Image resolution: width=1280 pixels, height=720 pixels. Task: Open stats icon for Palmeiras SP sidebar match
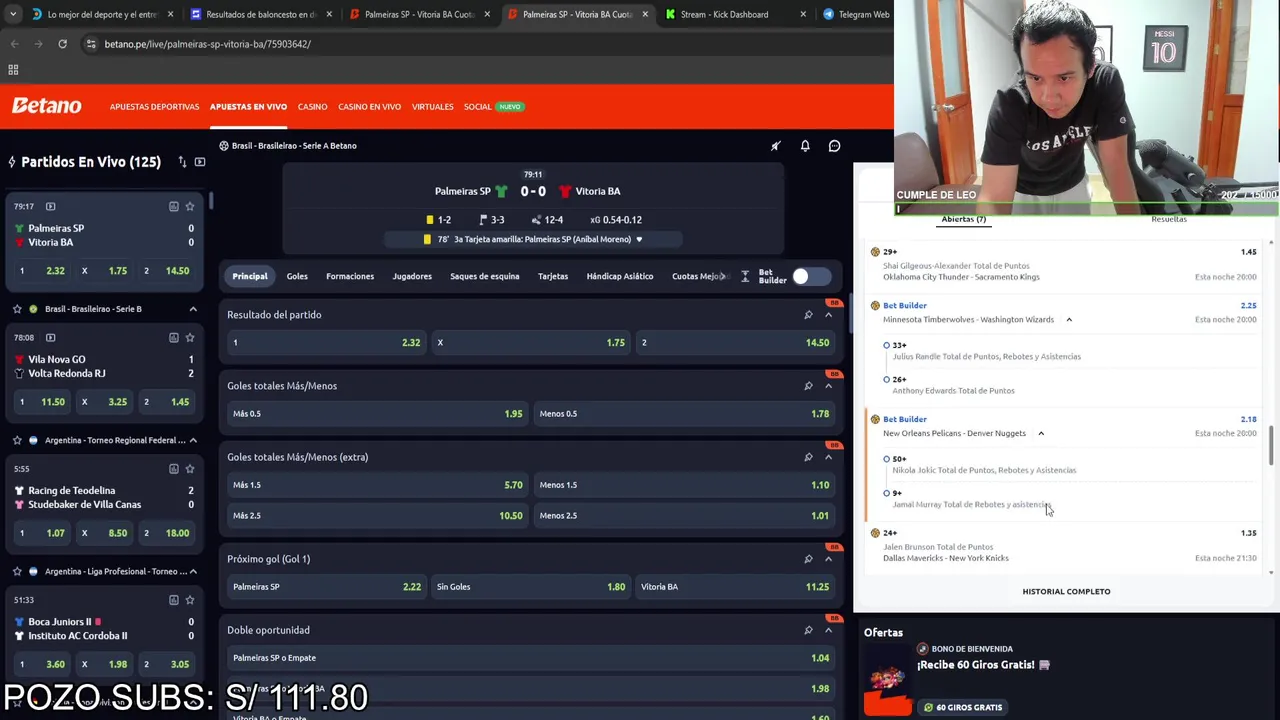pos(173,206)
